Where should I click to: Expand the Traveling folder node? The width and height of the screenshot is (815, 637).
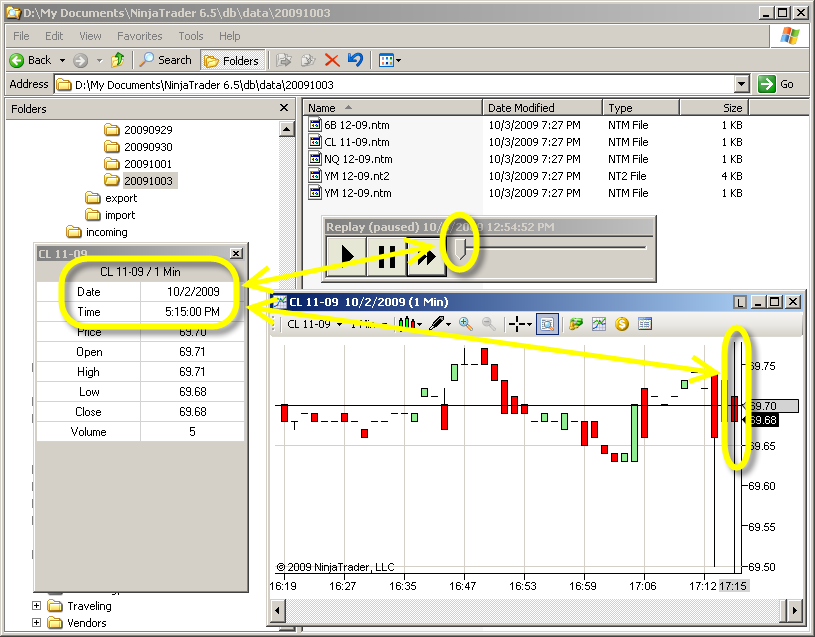click(36, 605)
